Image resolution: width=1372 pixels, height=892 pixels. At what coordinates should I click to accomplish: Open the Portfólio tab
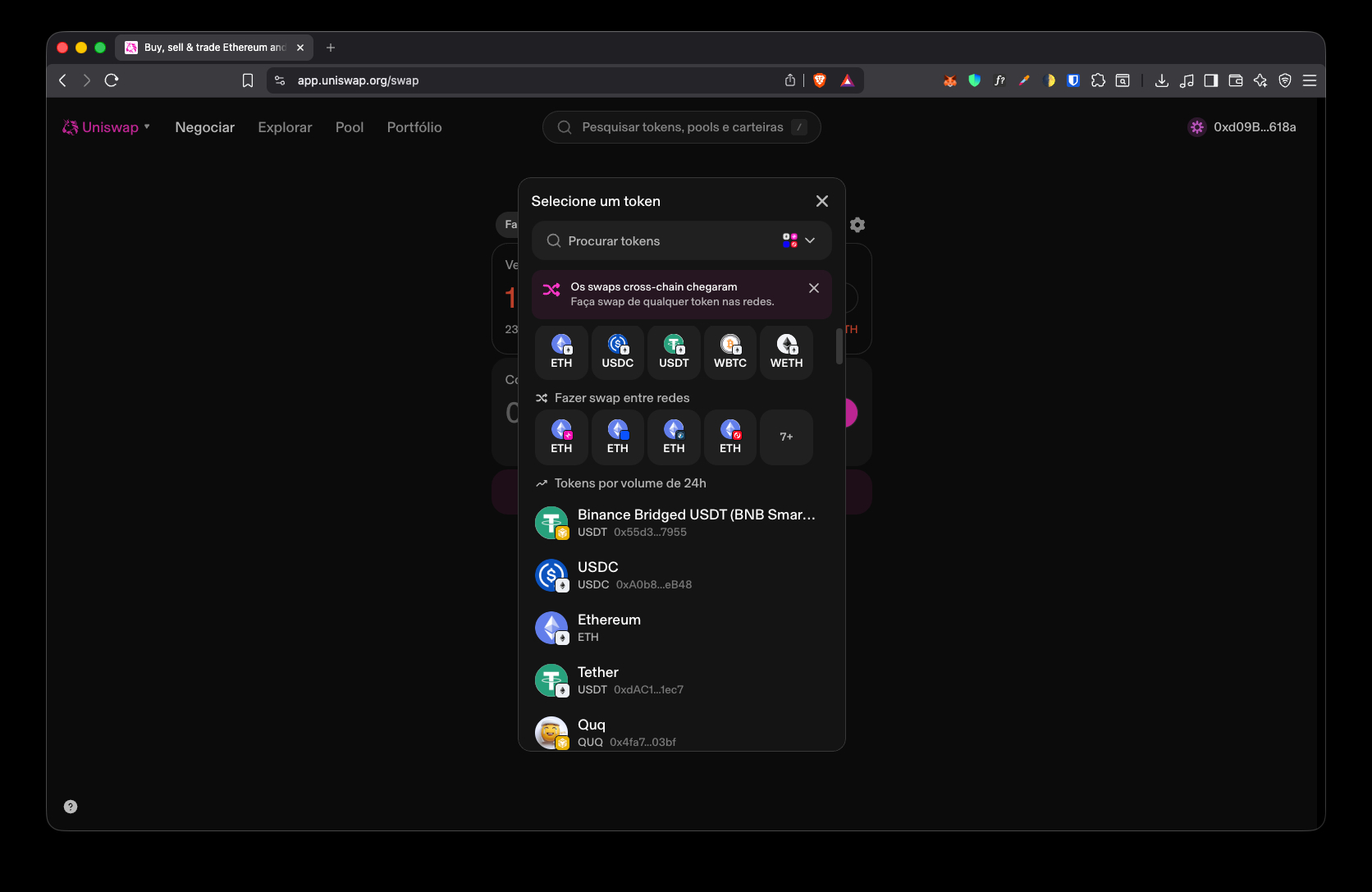(414, 127)
